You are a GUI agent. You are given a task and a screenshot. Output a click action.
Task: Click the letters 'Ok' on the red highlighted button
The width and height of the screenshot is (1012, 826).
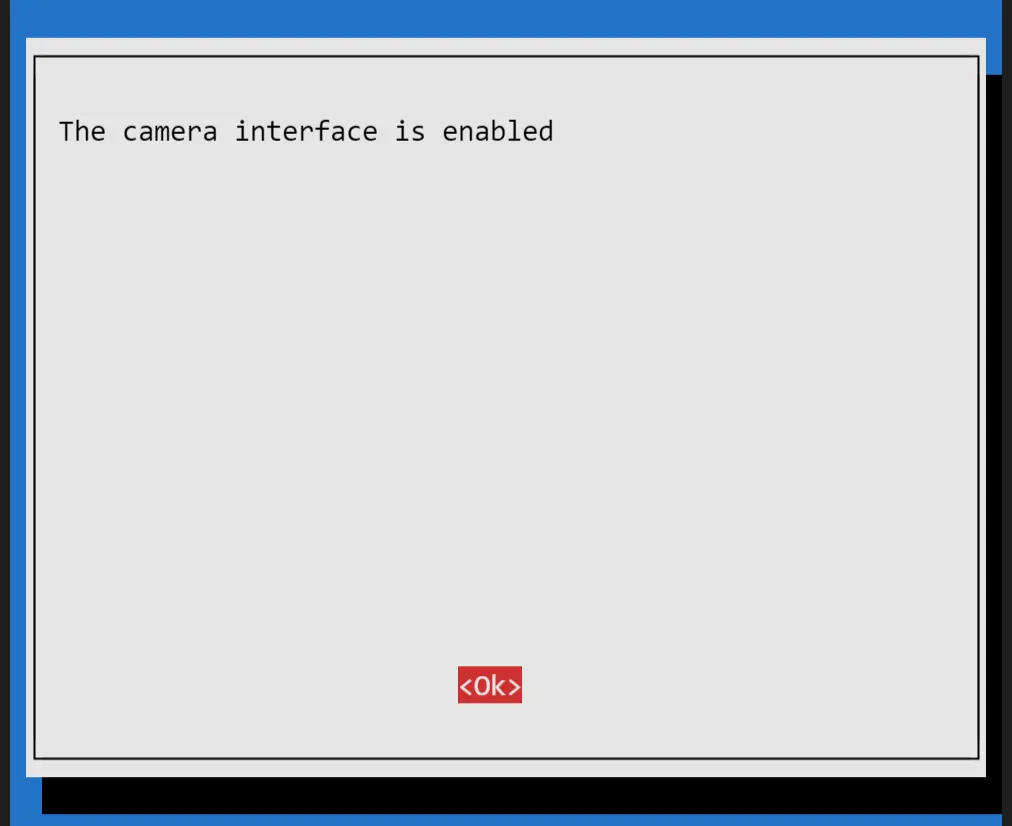(x=490, y=685)
